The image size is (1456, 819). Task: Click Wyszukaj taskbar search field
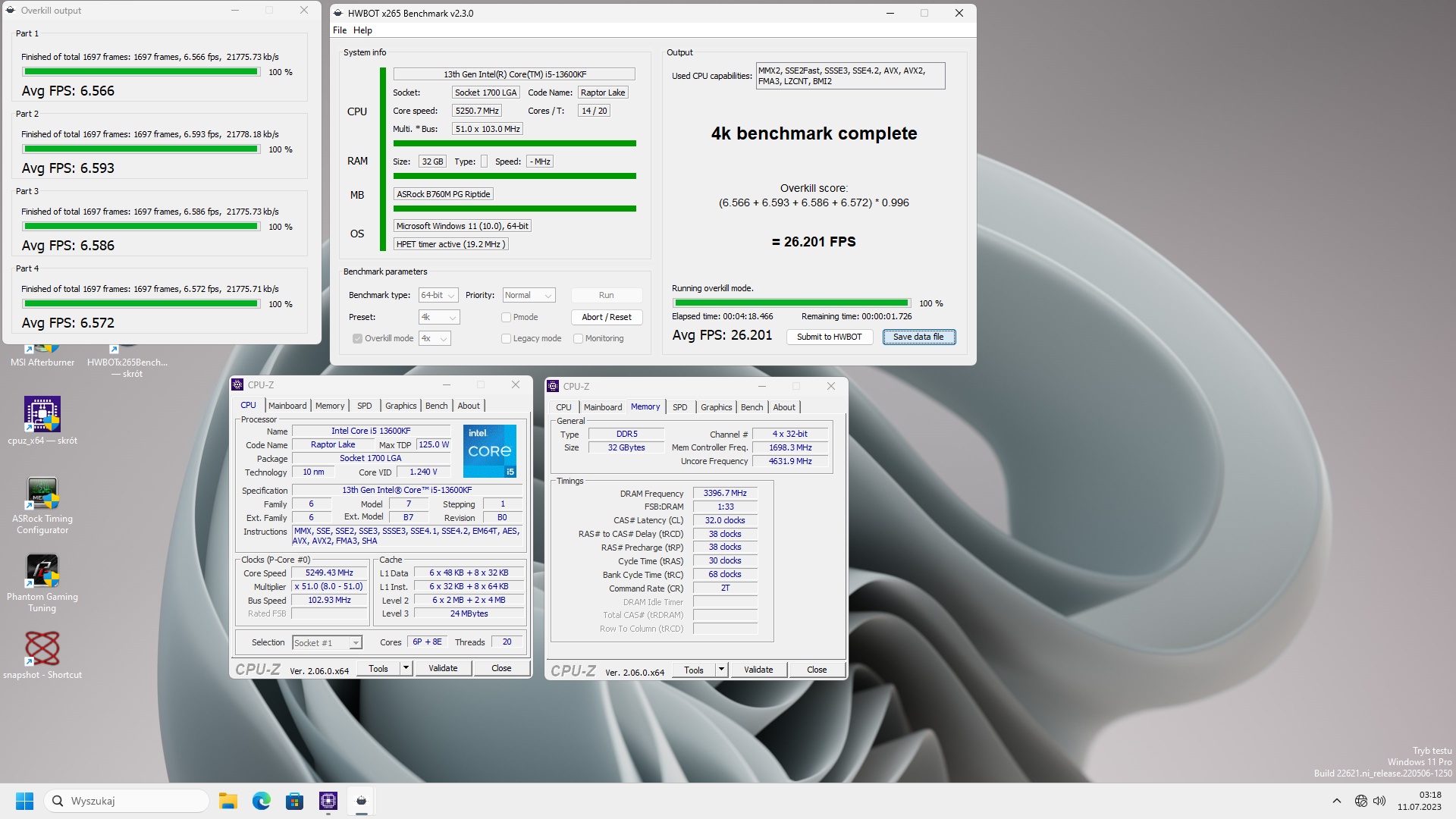[x=127, y=801]
